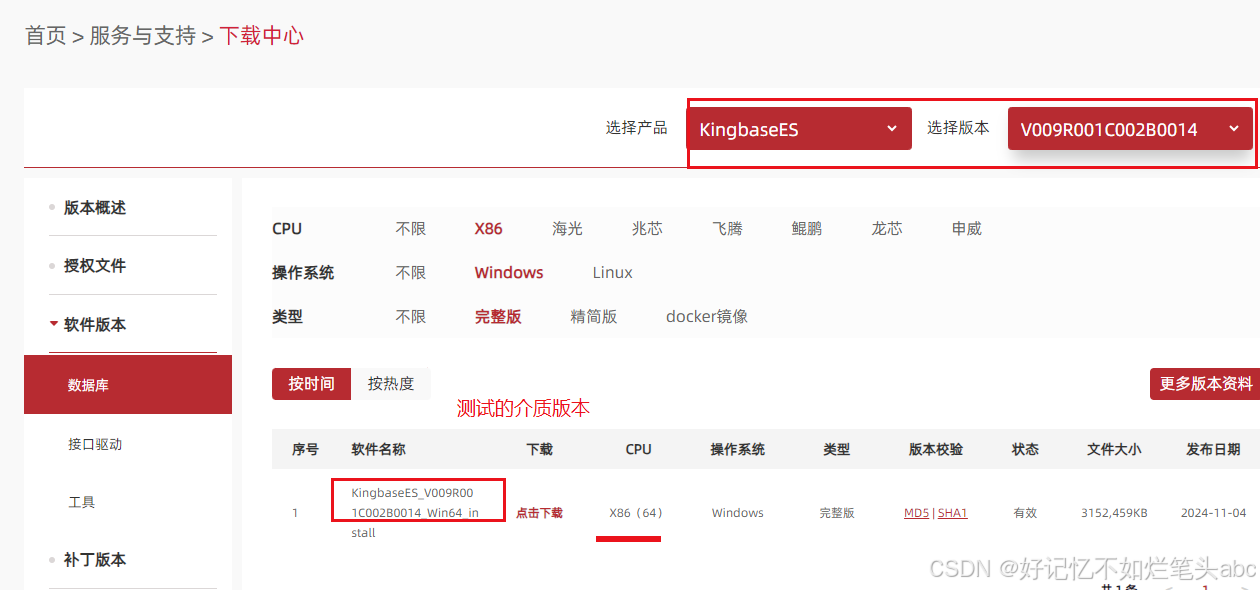Switch to the 按热度 sort tab

[x=391, y=383]
